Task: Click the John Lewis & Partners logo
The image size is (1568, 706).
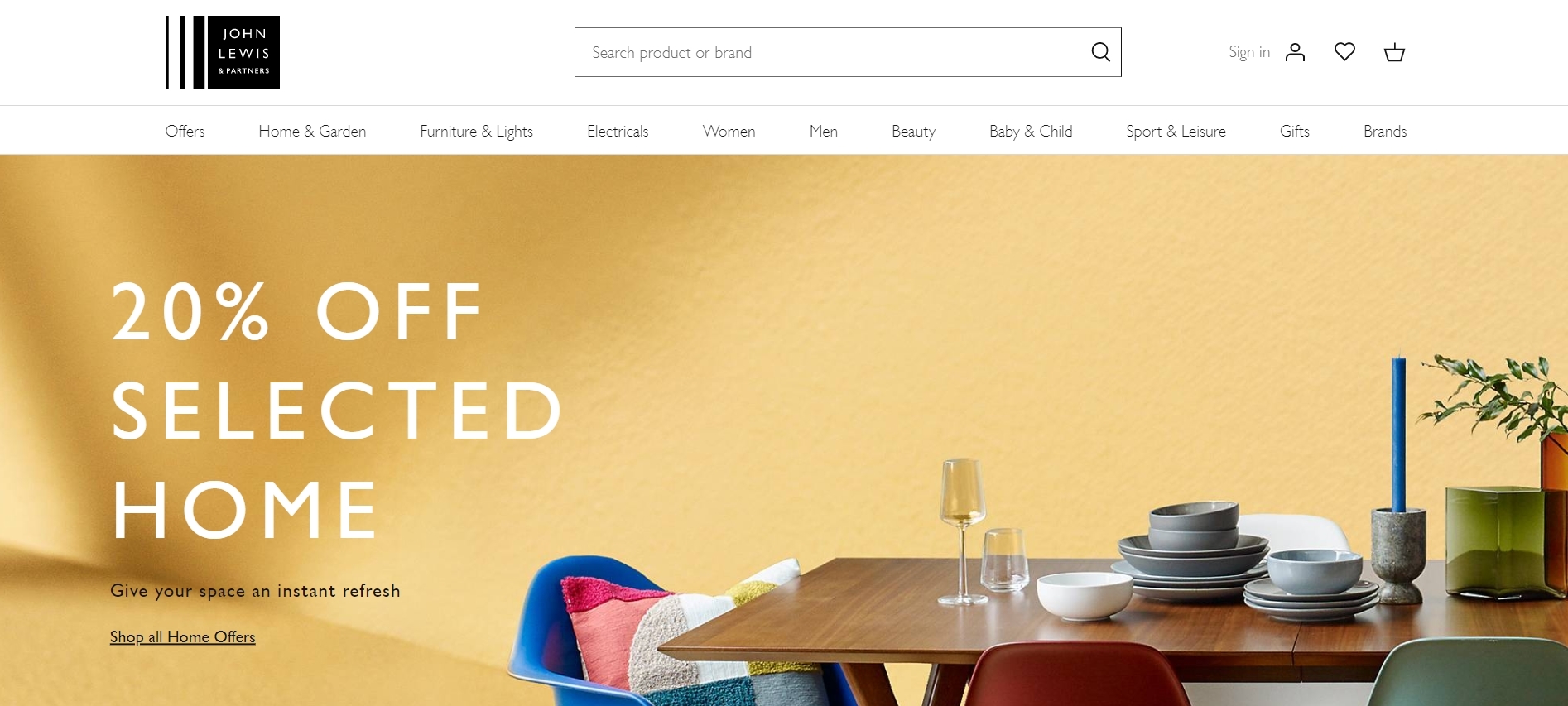Action: 222,52
